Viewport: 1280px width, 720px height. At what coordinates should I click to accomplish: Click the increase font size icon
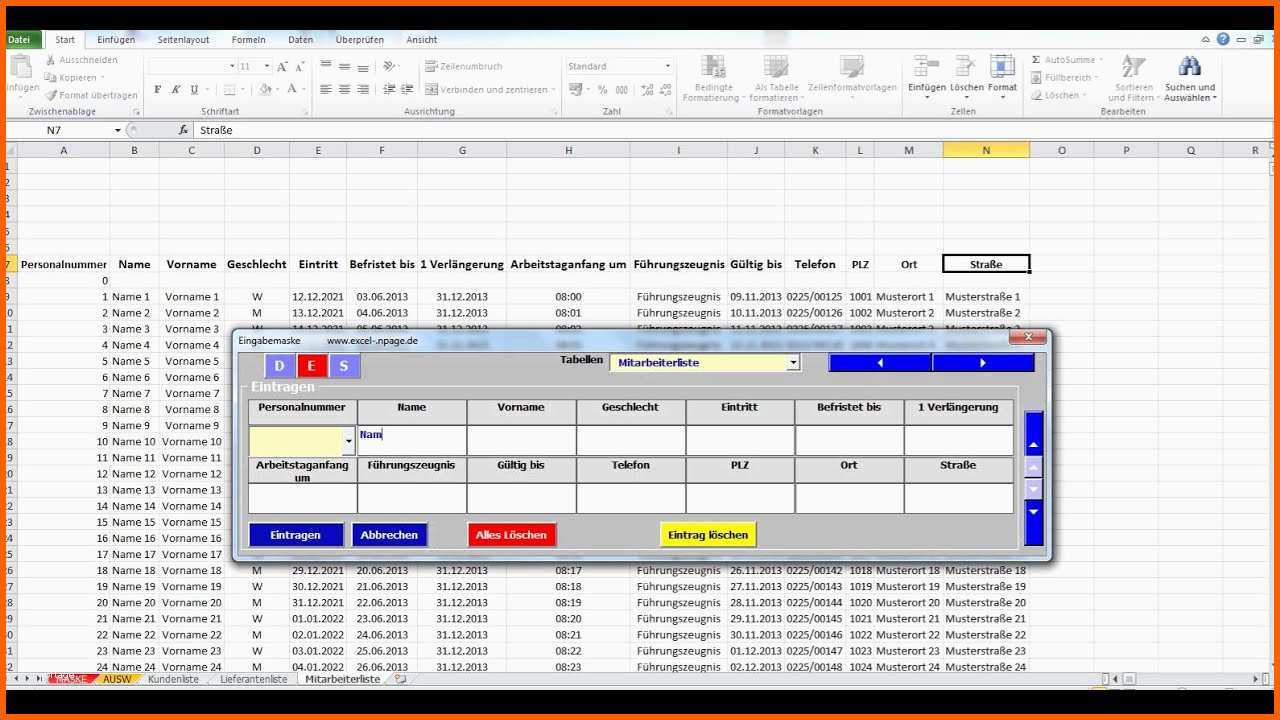click(283, 66)
